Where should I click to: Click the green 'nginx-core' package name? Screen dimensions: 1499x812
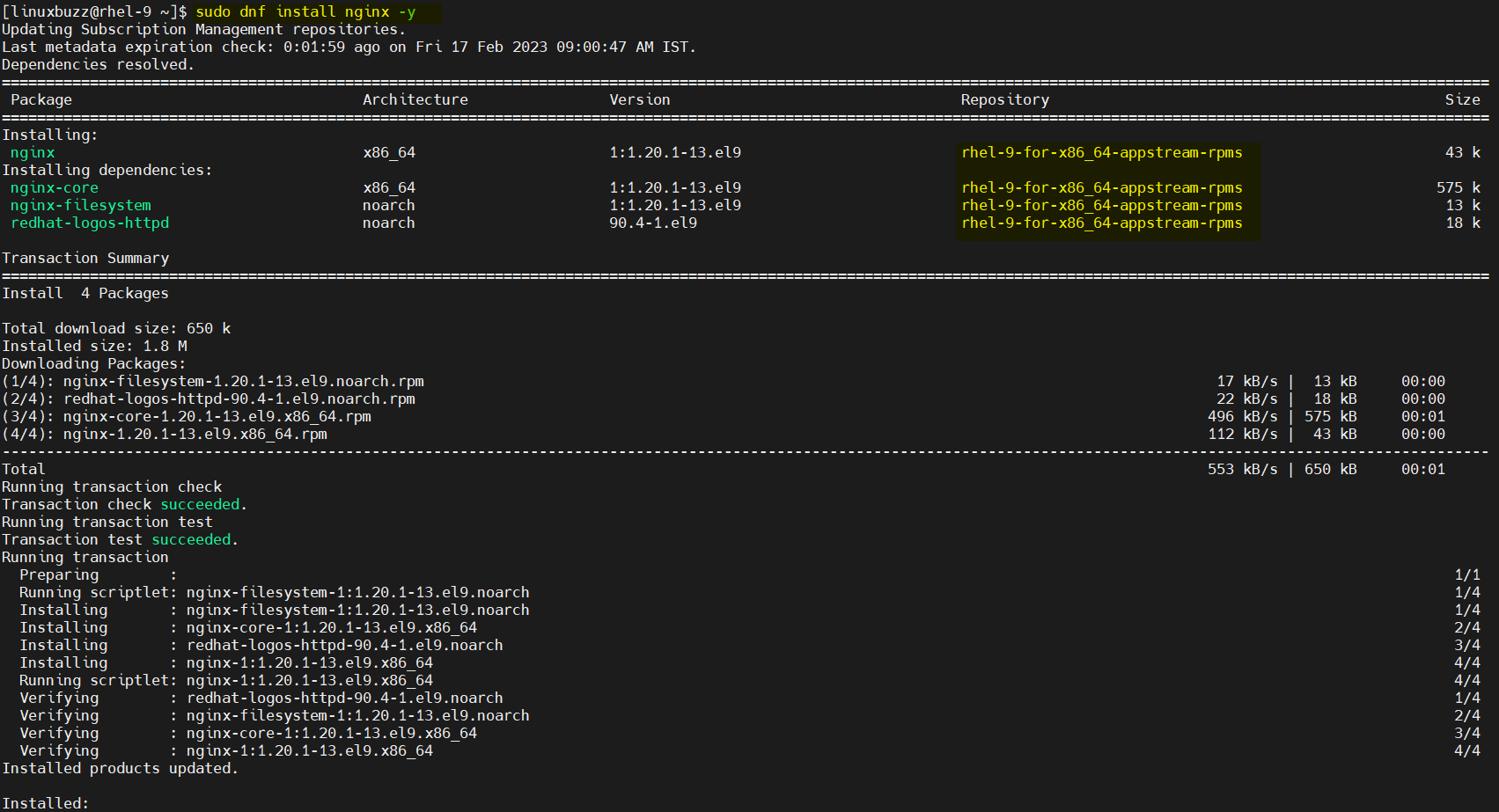(55, 187)
